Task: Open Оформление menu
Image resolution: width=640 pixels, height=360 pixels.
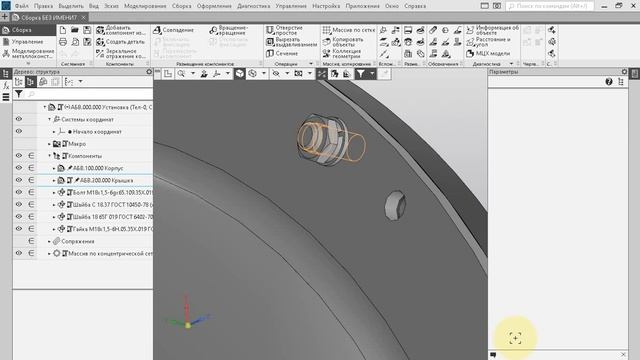Action: [214, 6]
